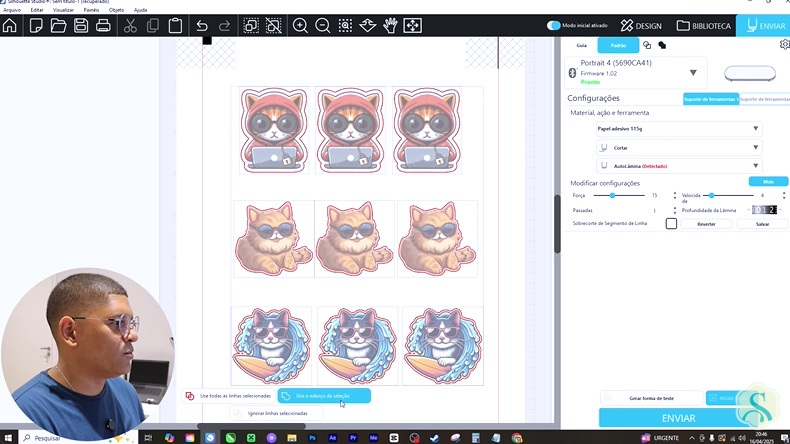Click Ignorar linhas selecionadas
The width and height of the screenshot is (790, 444).
pyautogui.click(x=277, y=413)
